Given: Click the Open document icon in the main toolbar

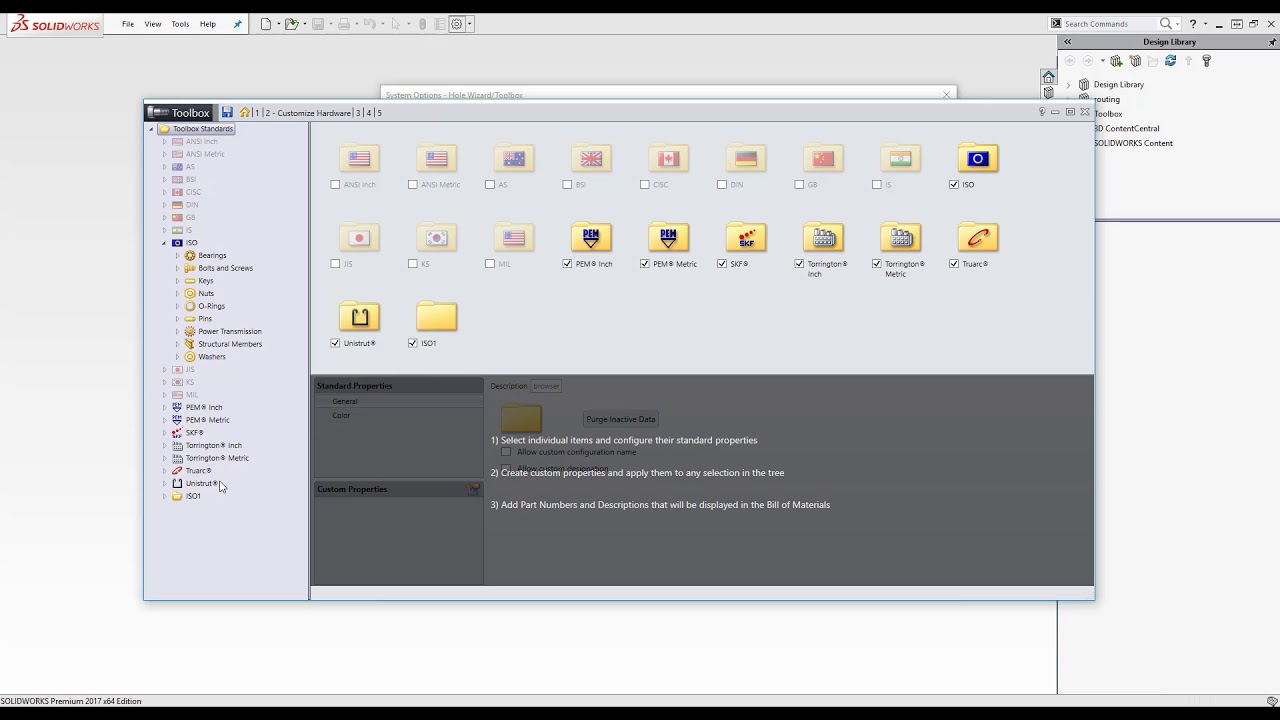Looking at the screenshot, I should (291, 24).
